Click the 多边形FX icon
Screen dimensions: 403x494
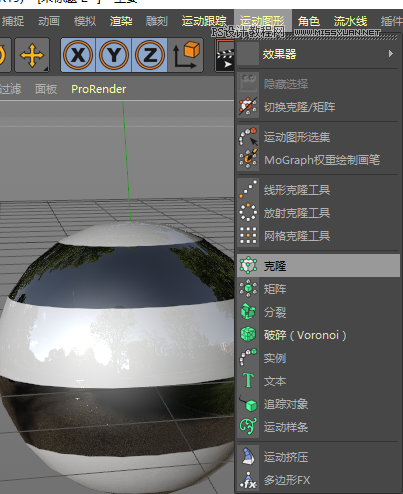tap(248, 480)
